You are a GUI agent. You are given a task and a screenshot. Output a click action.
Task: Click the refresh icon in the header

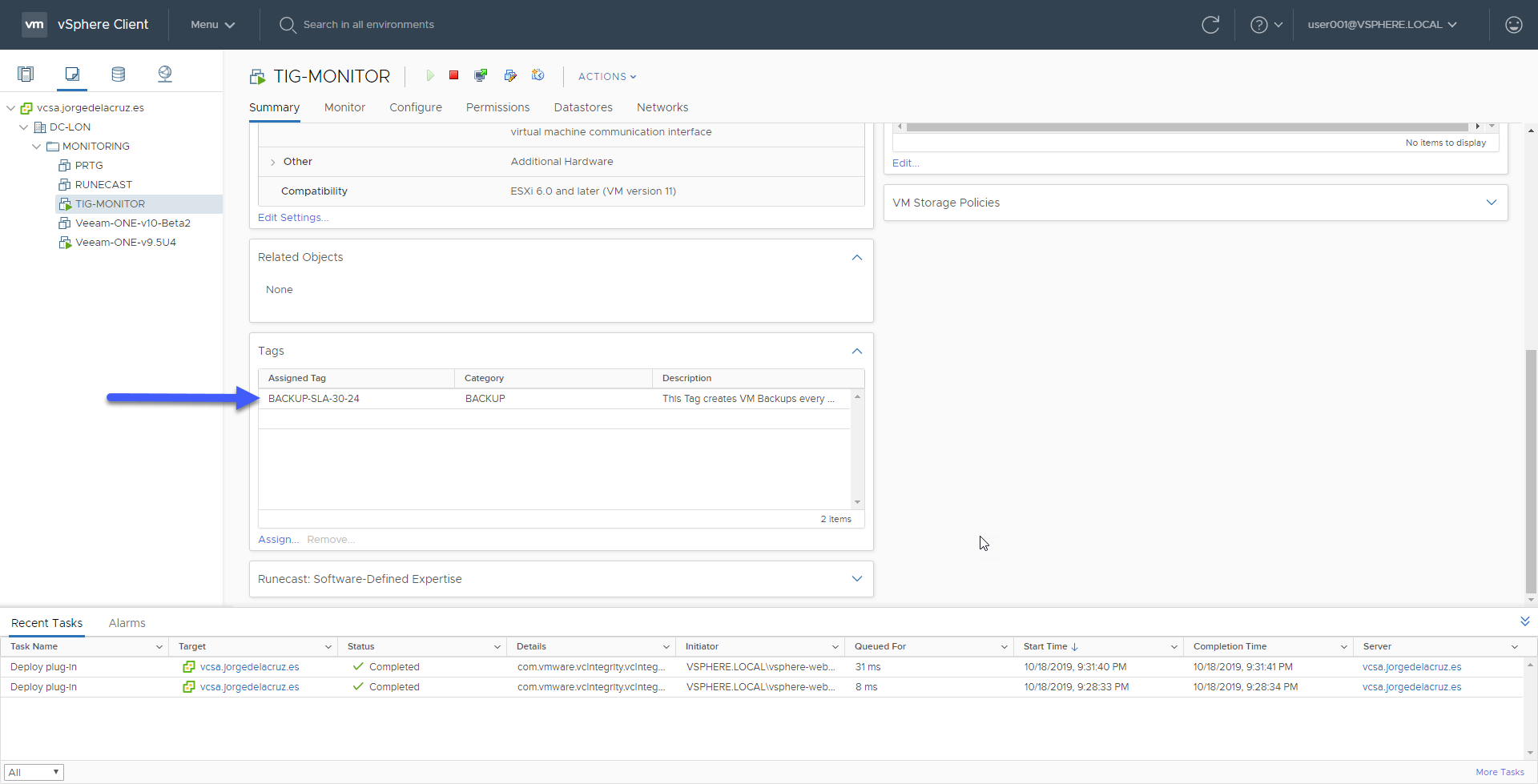tap(1210, 25)
